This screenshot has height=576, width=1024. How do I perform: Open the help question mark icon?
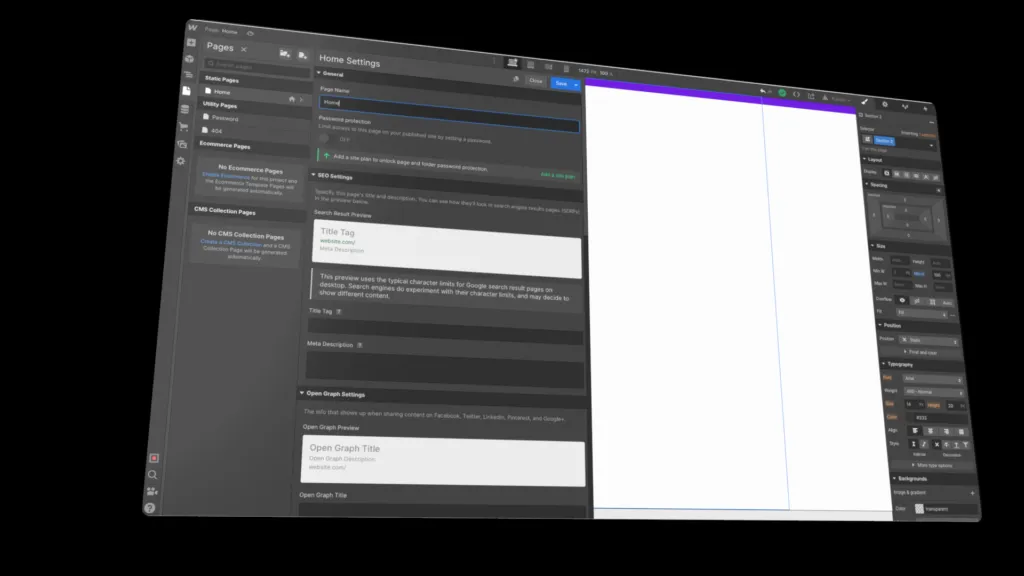pos(150,507)
